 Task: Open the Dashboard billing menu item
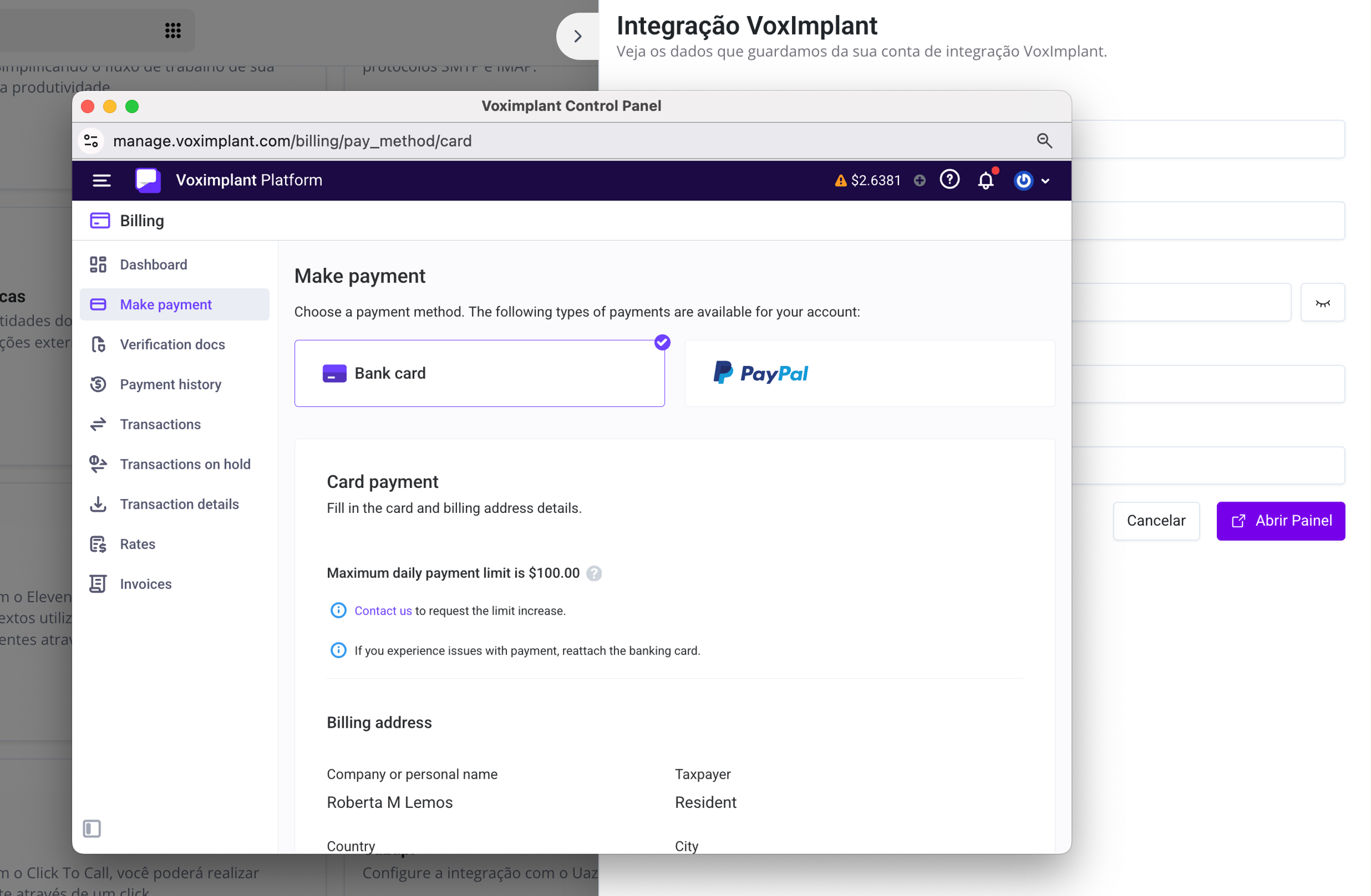click(153, 264)
